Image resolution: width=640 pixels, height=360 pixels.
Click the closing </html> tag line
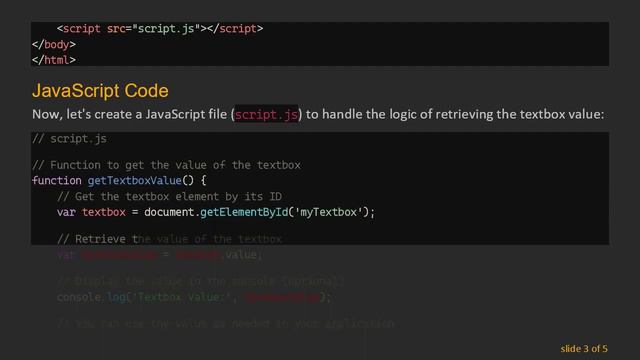tap(54, 60)
